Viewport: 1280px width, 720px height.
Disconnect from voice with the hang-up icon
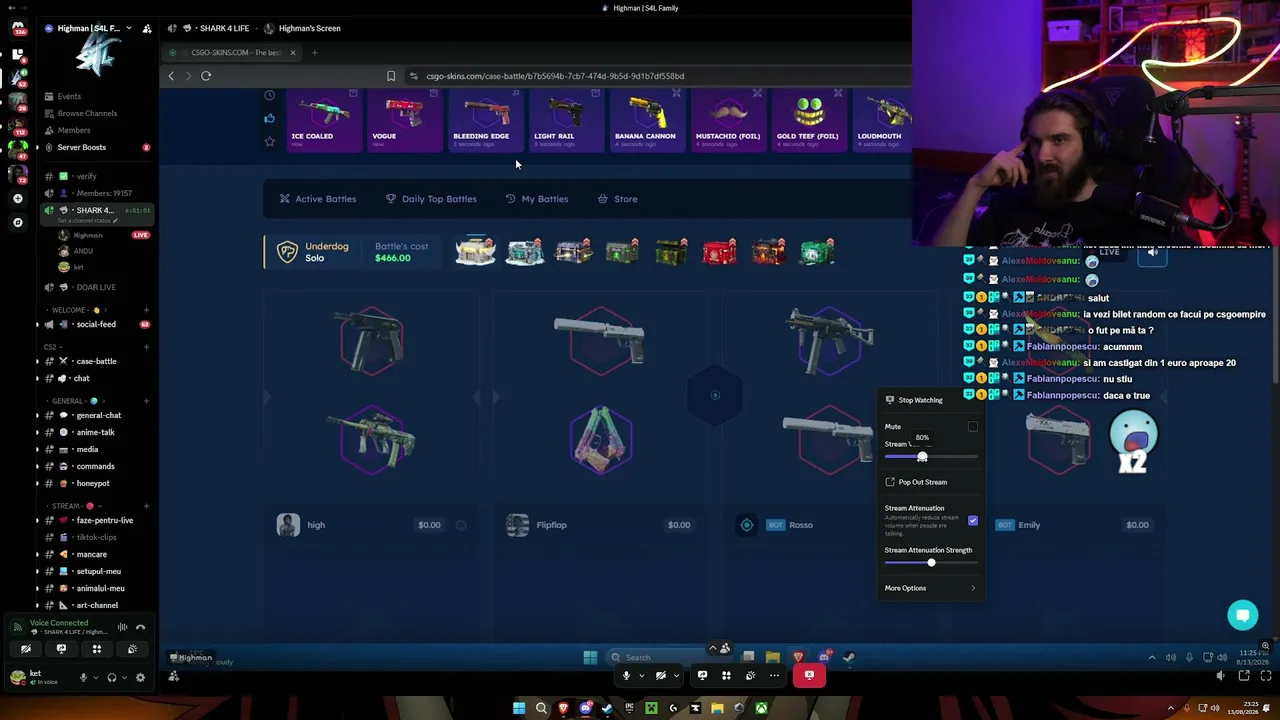click(140, 627)
